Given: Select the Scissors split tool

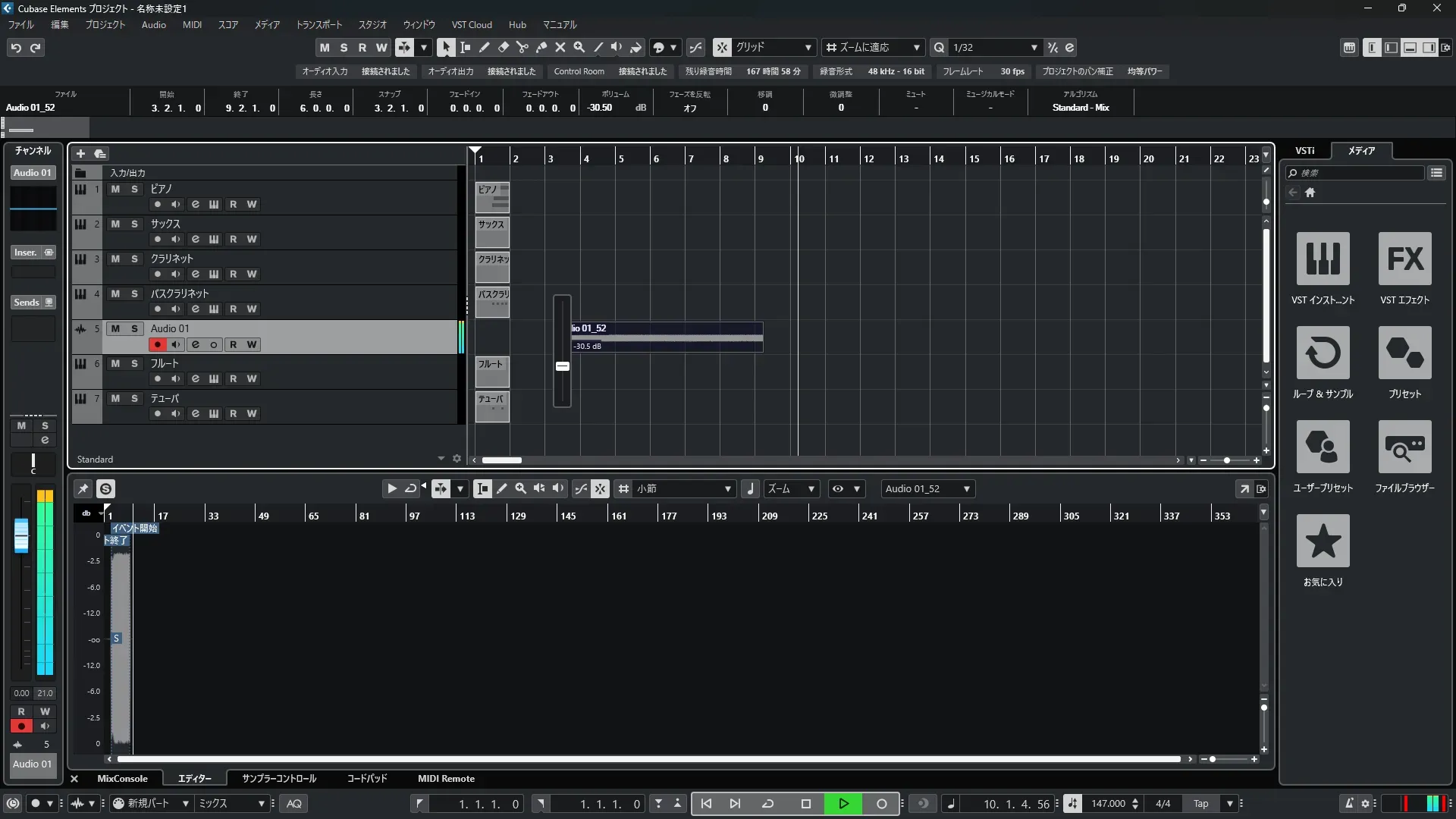Looking at the screenshot, I should click(x=522, y=47).
